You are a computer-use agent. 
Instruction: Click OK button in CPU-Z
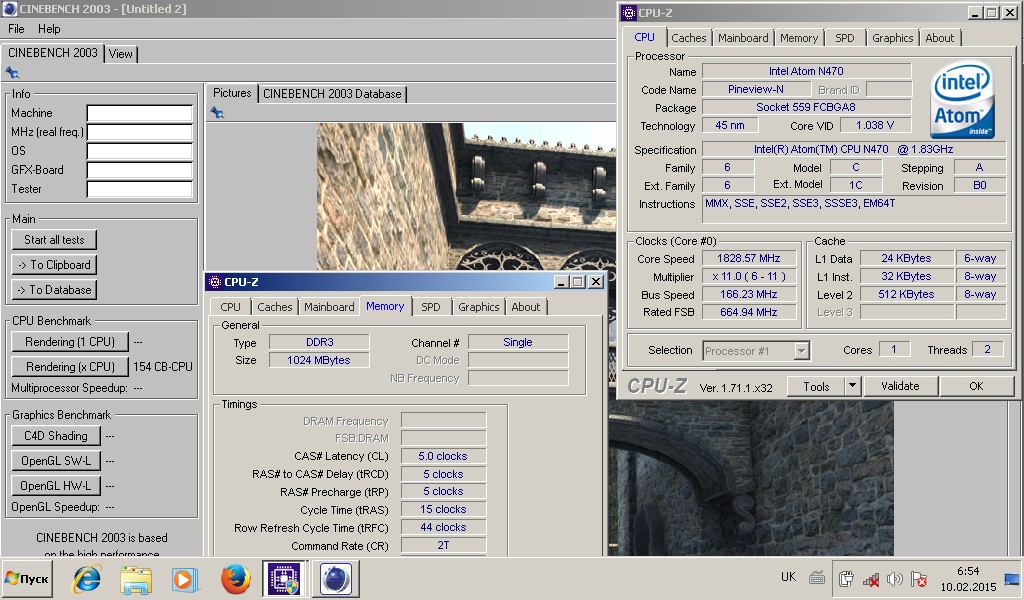(976, 386)
